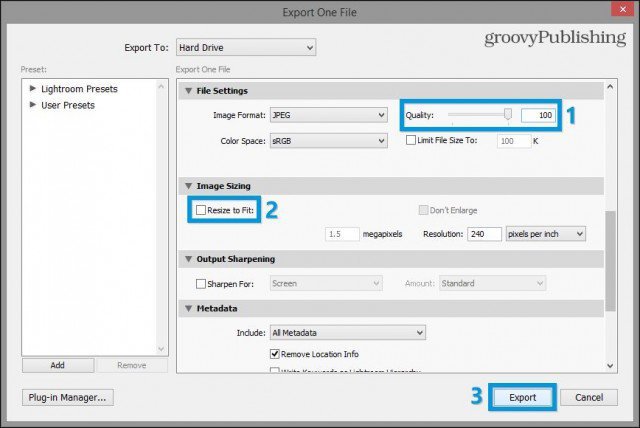Click the Resolution field showing 240
Screen dimensions: 640x428
click(x=484, y=234)
